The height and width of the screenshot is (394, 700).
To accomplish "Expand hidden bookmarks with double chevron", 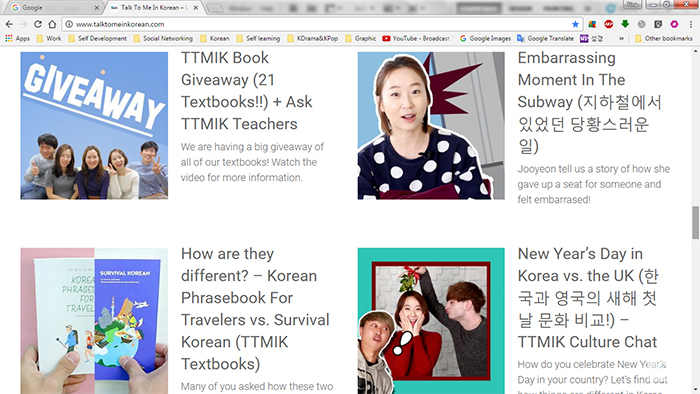I will (621, 38).
